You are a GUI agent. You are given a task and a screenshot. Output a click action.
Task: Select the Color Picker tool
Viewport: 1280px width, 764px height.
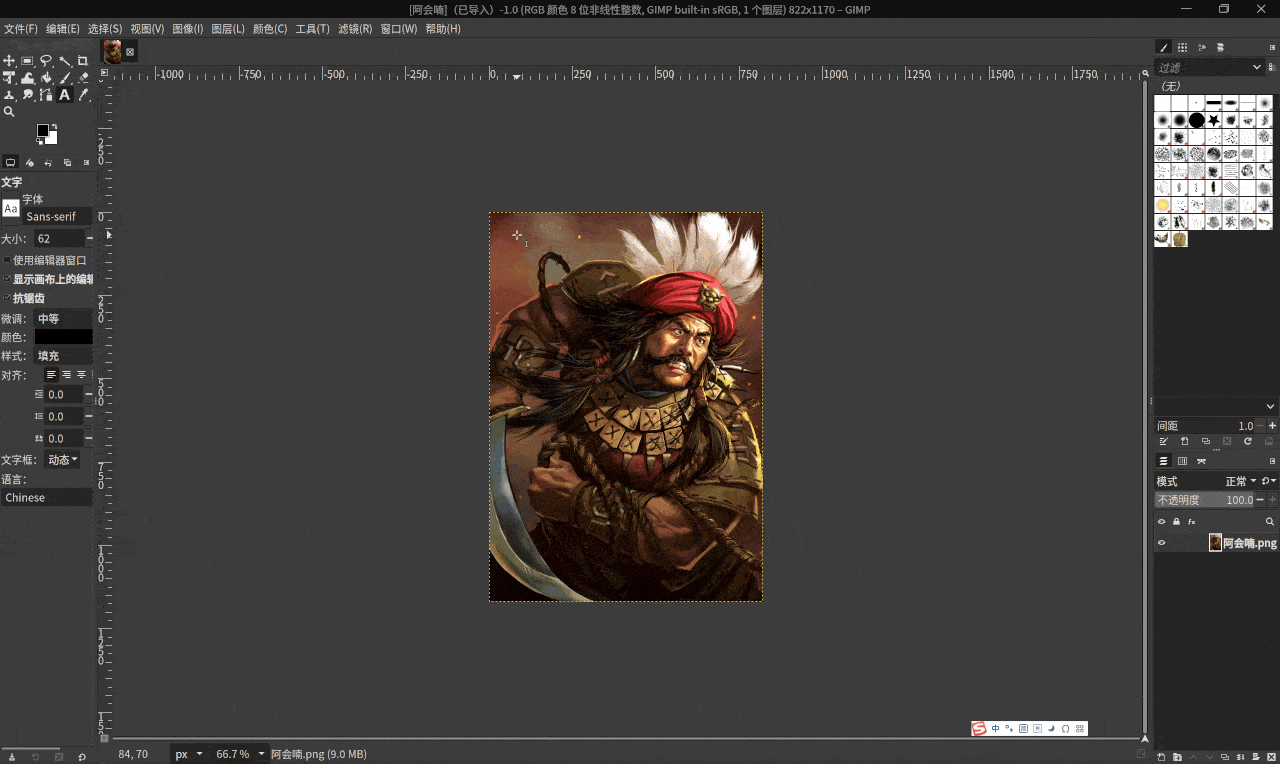pos(83,95)
